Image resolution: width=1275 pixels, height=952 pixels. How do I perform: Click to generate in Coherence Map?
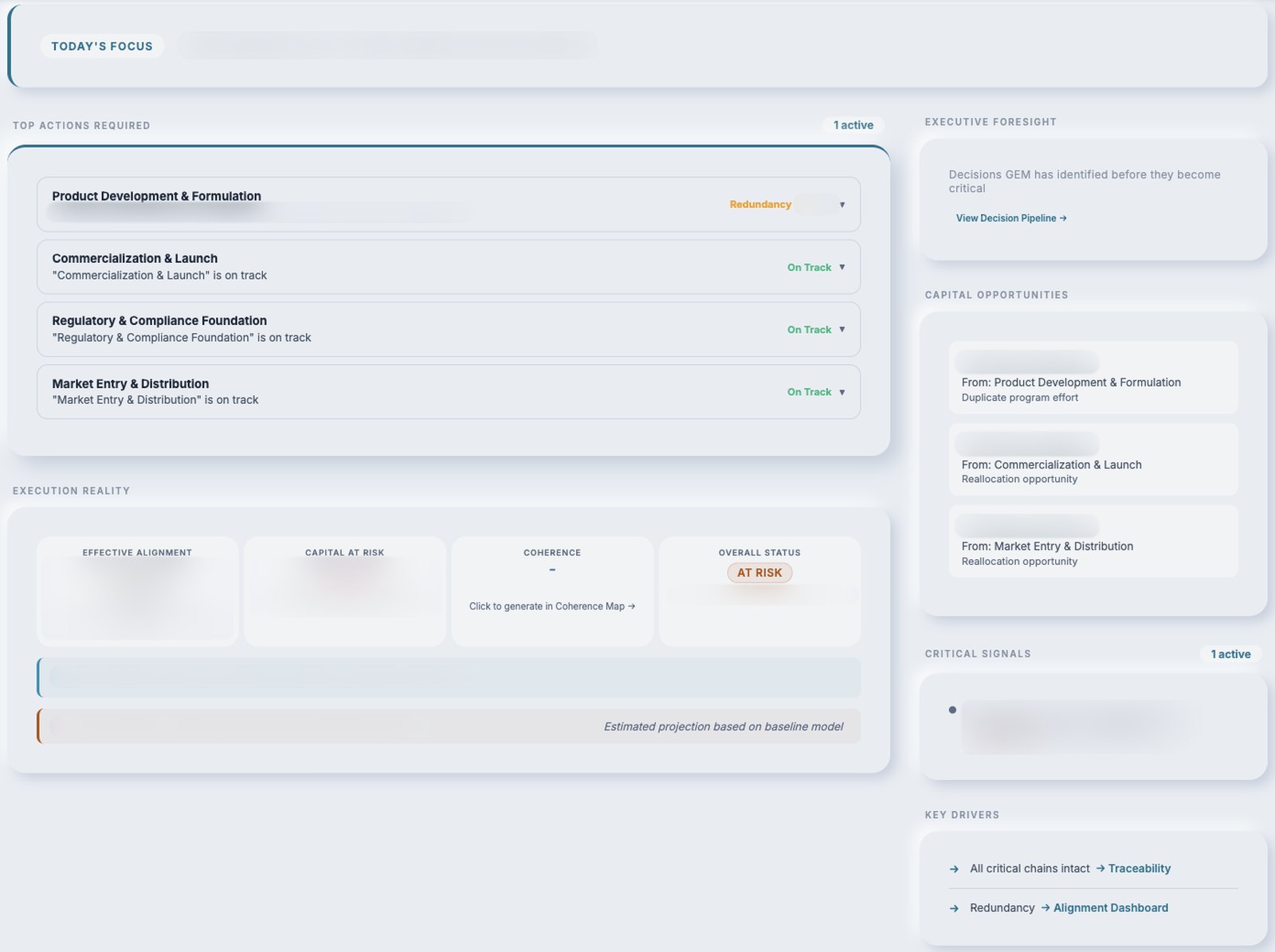pyautogui.click(x=552, y=606)
